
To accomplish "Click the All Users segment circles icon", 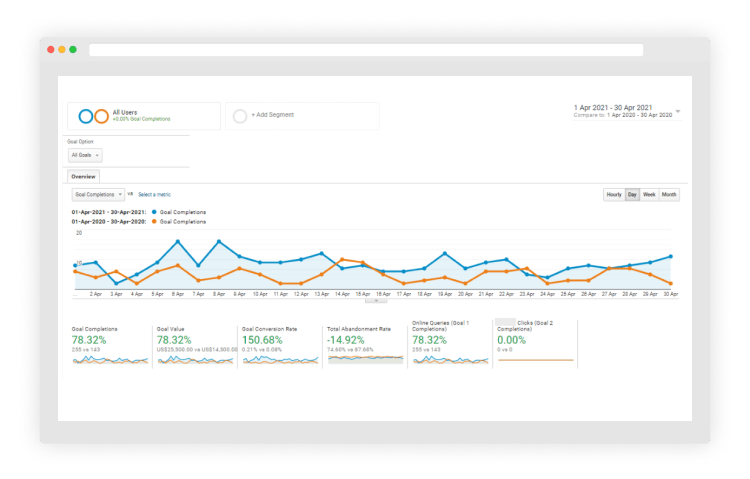I will (x=93, y=116).
